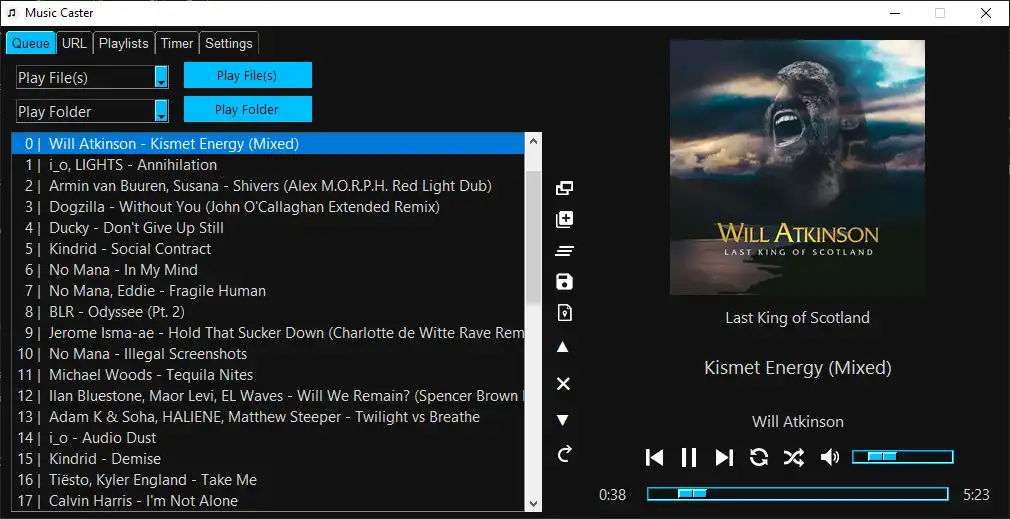Viewport: 1010px width, 519px height.
Task: Select 'Tiësto, Kyler England - Take Me'
Action: [268, 480]
